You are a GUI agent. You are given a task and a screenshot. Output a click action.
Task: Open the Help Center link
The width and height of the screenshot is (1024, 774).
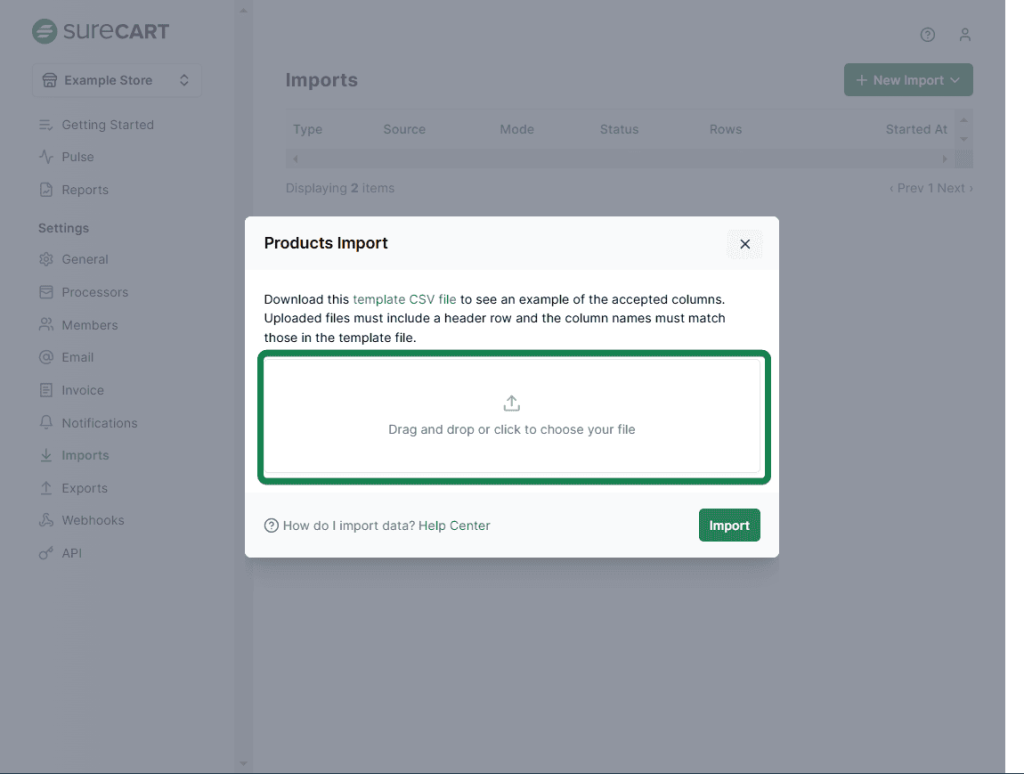454,525
